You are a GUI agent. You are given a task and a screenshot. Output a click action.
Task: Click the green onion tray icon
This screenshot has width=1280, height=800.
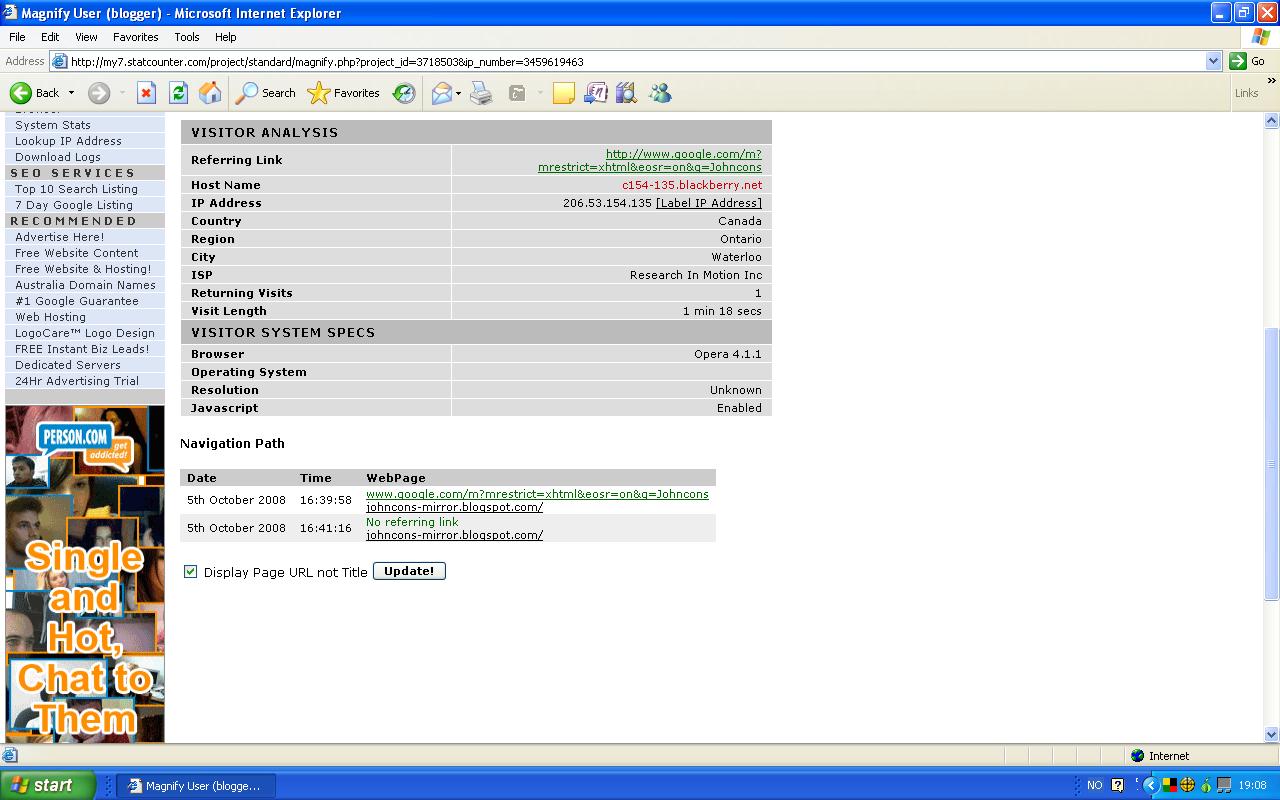click(1206, 785)
